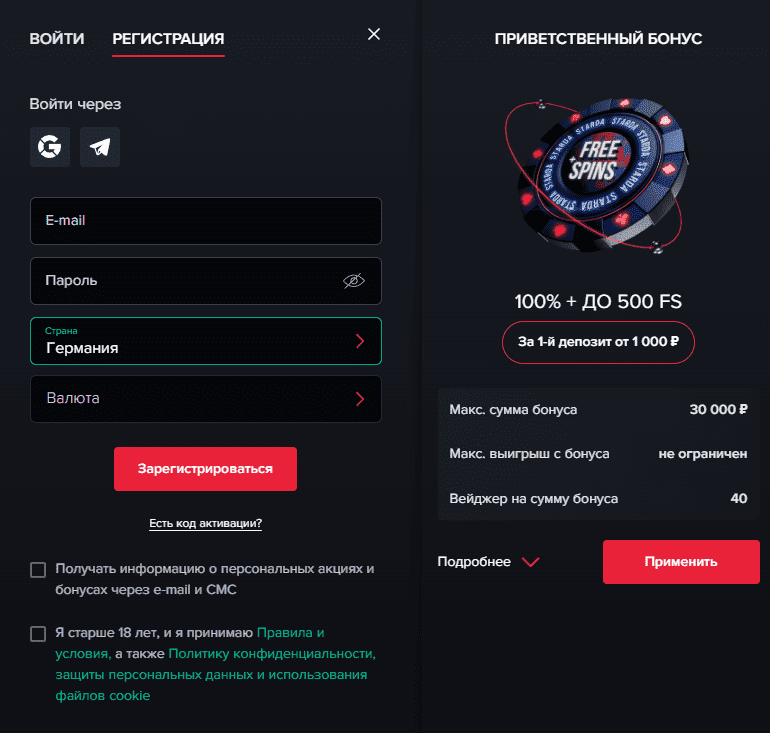This screenshot has height=733, width=770.
Task: Click the first deposit from 1 000 ₽ badge
Action: click(598, 342)
